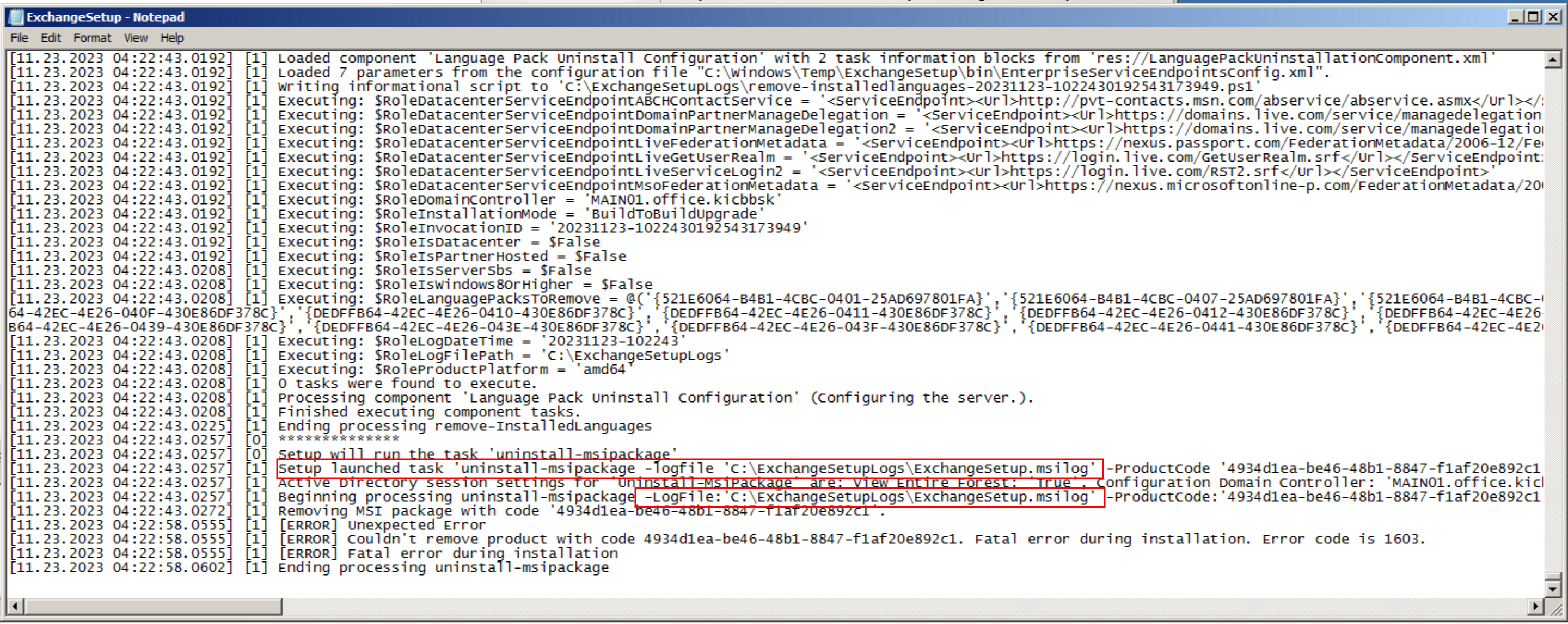
Task: Click the vertical scrollbar down arrow
Action: [x=1553, y=589]
